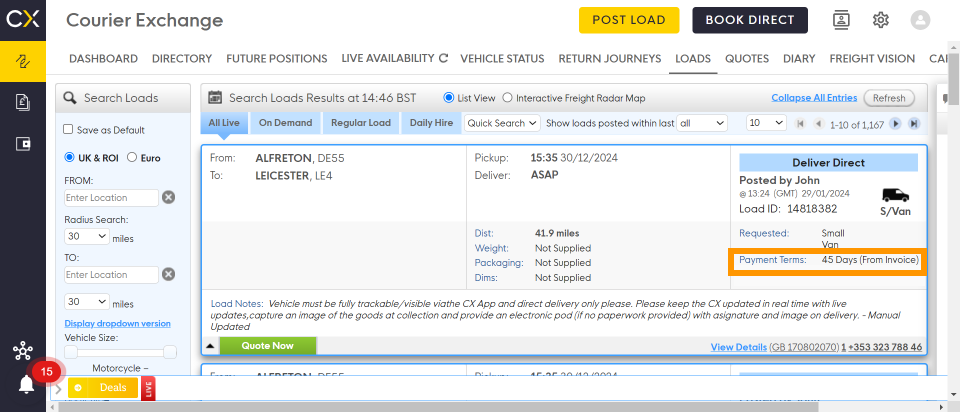Screen dimensions: 960x412
Task: Click the Collapse All Entries link
Action: (814, 98)
